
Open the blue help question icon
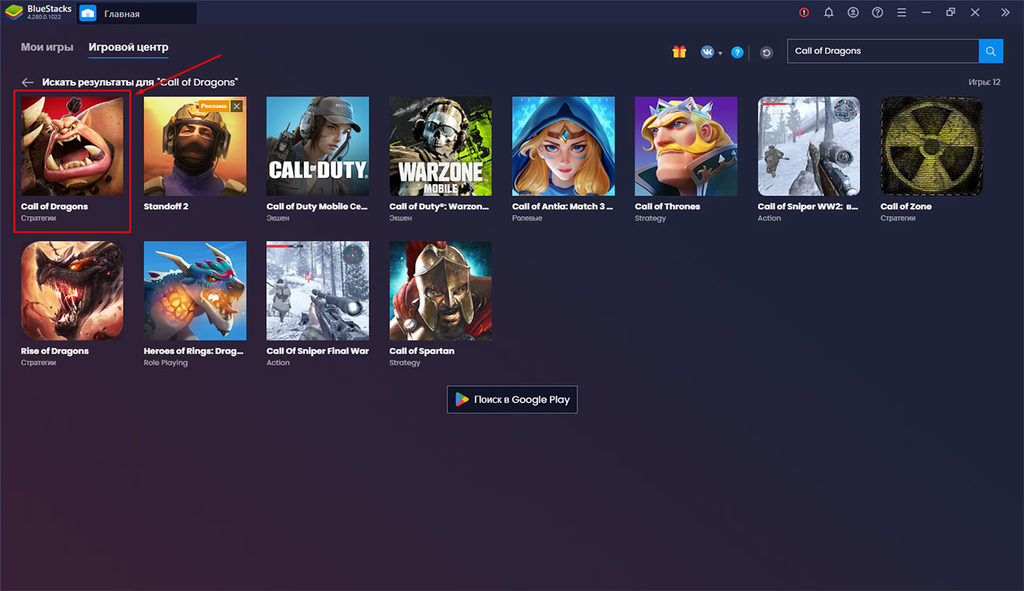(x=737, y=52)
